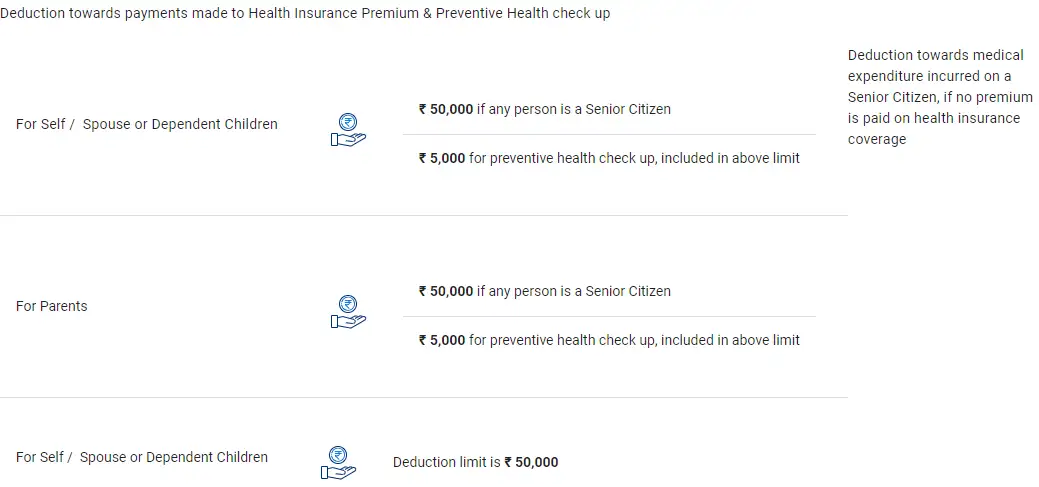Screen dimensions: 1039x487
Task: Click bold ₹ 50,000 amount in first row
Action: (x=446, y=109)
